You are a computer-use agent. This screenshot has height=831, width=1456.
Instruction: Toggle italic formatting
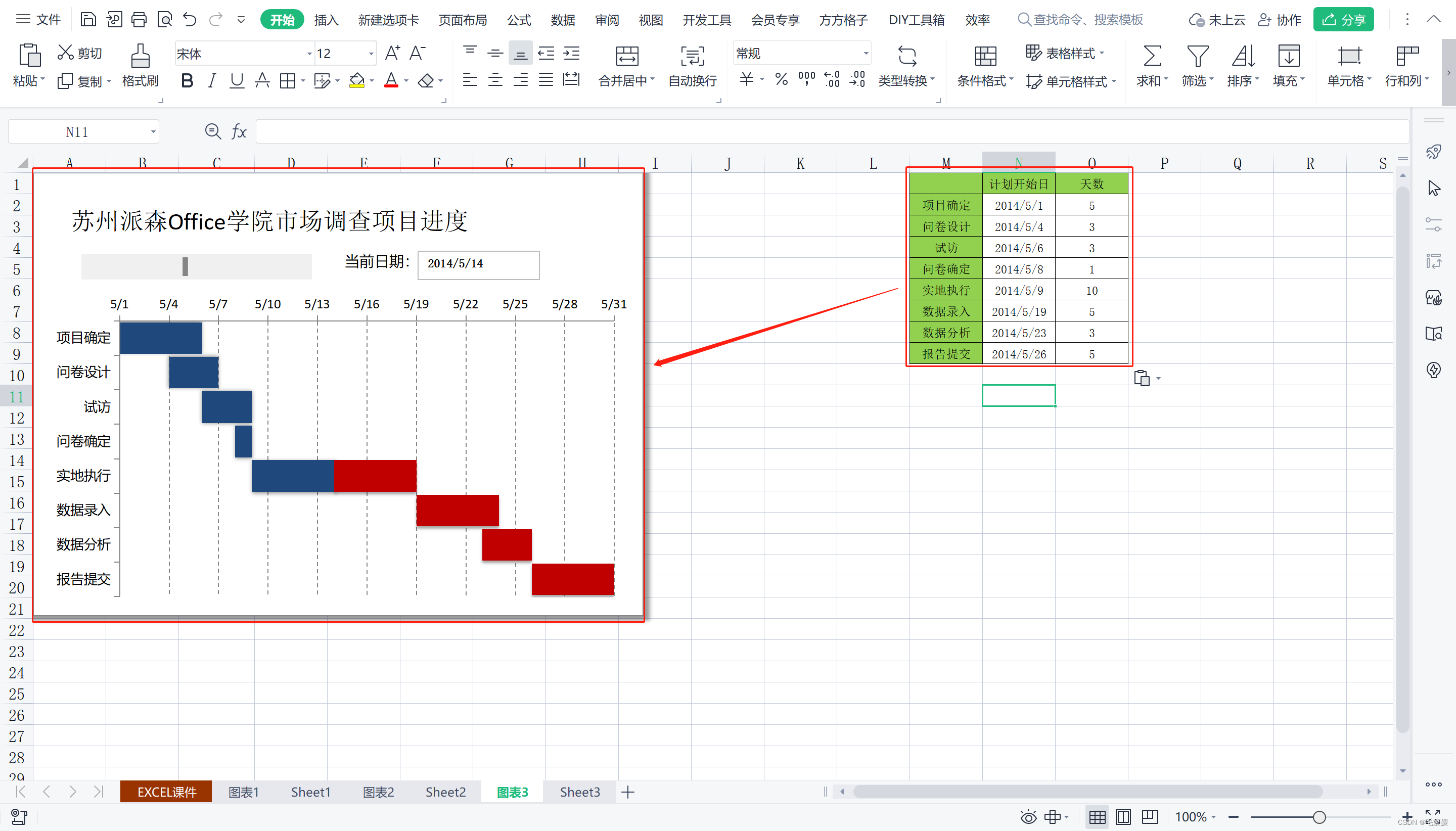212,80
